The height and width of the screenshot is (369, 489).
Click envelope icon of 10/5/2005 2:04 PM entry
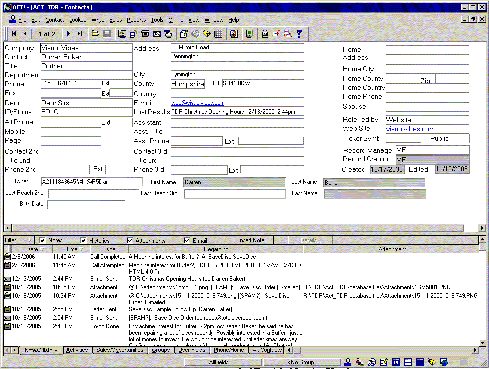pyautogui.click(x=7, y=318)
